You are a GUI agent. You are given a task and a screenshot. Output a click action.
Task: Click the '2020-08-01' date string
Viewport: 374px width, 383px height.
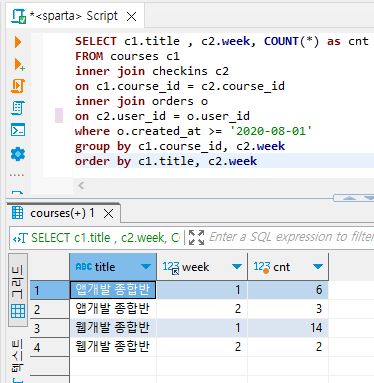tap(271, 131)
